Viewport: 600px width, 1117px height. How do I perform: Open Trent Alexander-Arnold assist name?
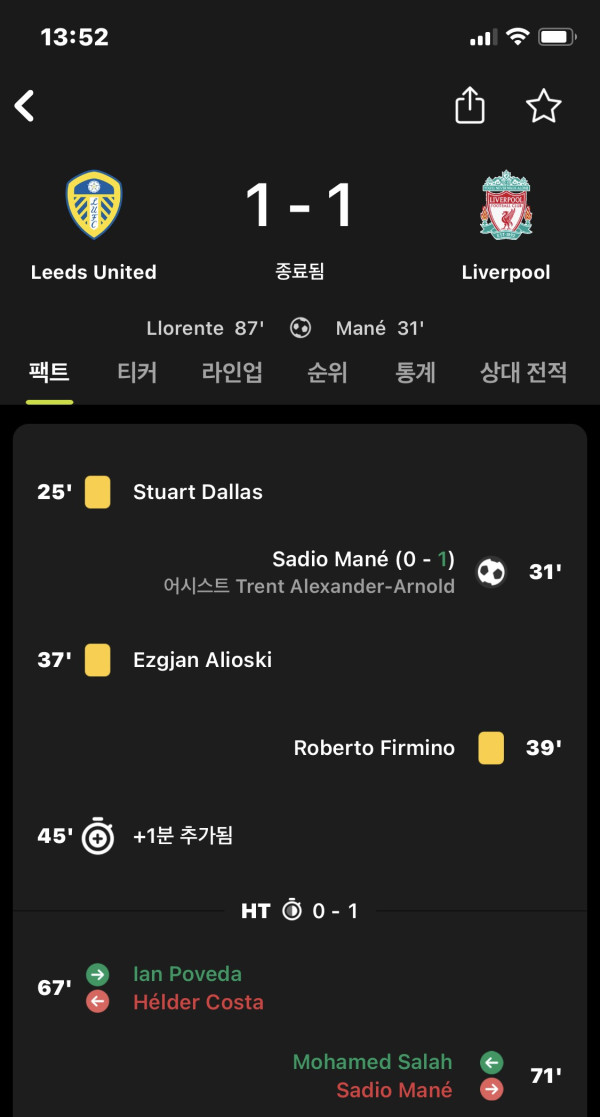pos(345,586)
